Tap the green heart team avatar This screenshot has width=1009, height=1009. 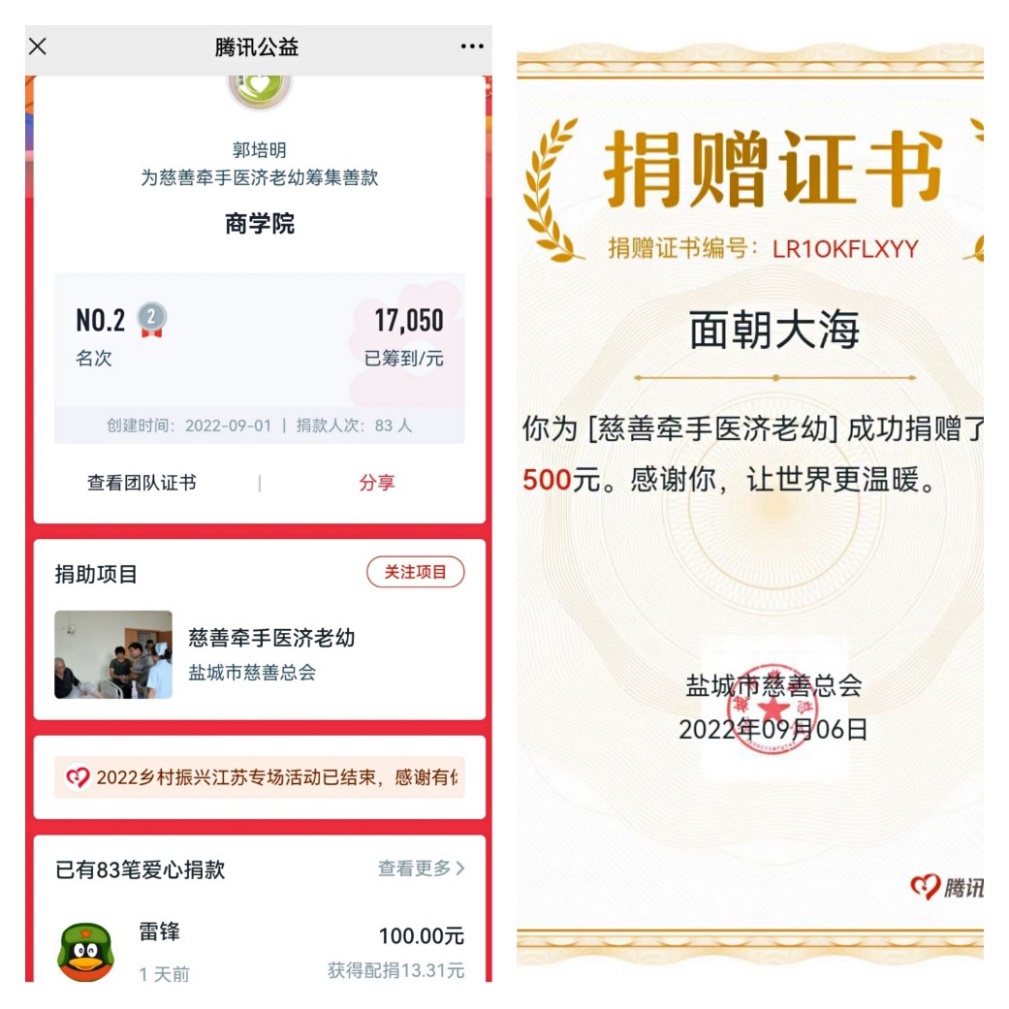259,91
